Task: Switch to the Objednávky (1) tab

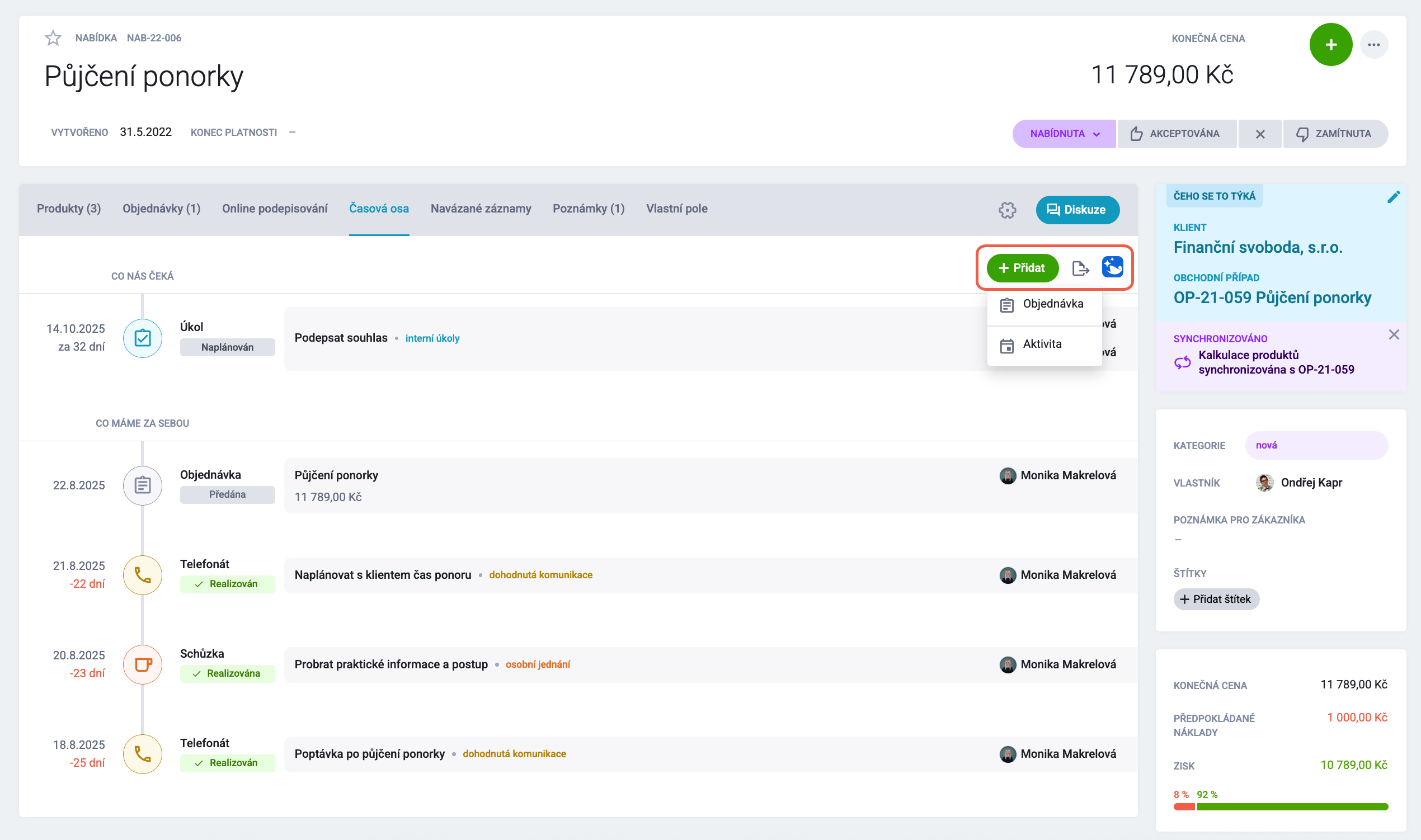Action: coord(161,208)
